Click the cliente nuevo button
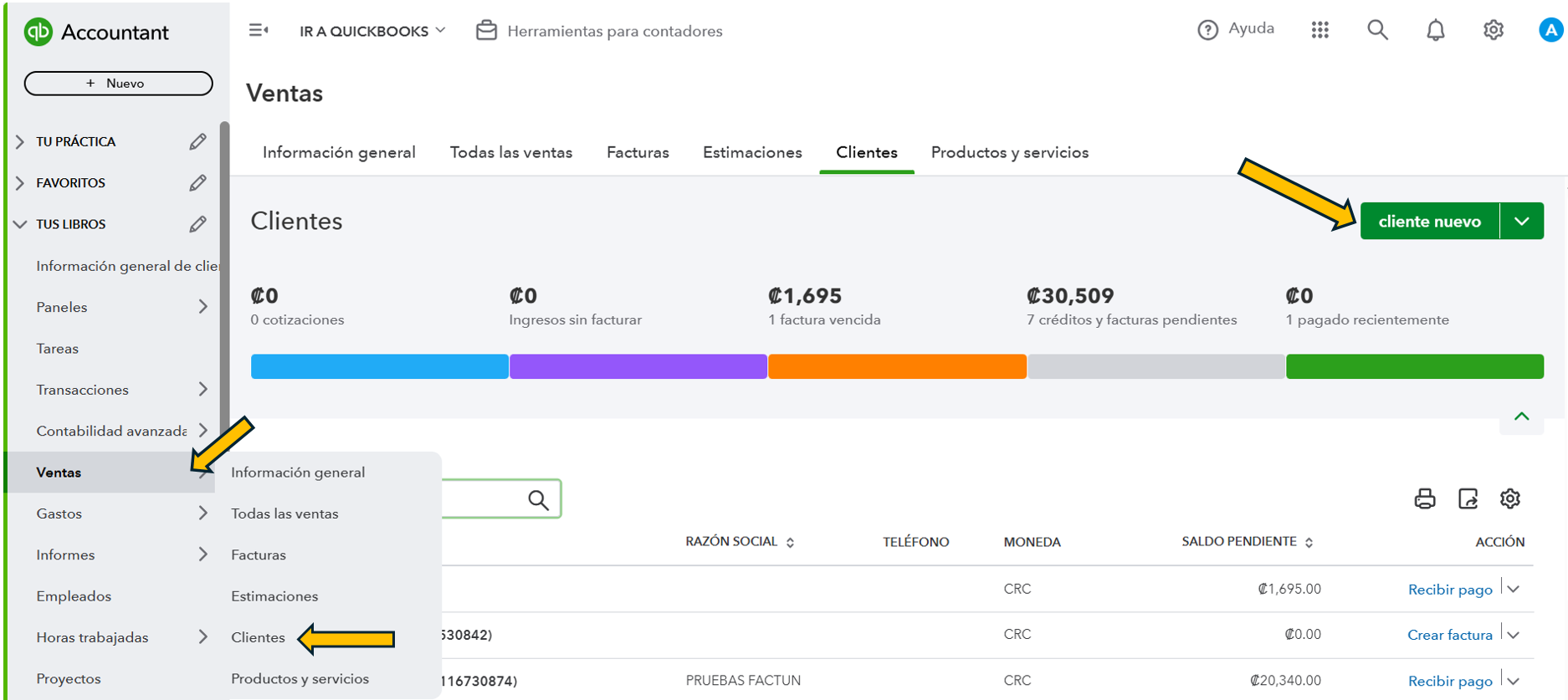Image resolution: width=1568 pixels, height=700 pixels. coord(1429,222)
